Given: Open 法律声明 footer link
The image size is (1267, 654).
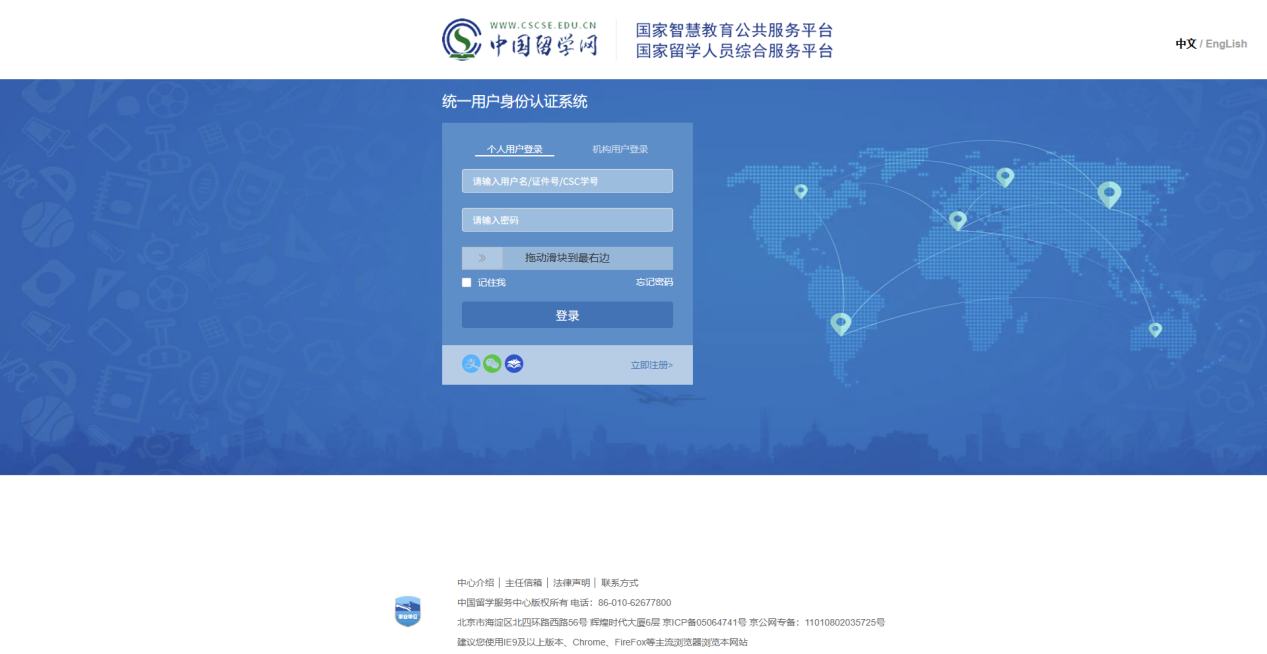Looking at the screenshot, I should [571, 583].
